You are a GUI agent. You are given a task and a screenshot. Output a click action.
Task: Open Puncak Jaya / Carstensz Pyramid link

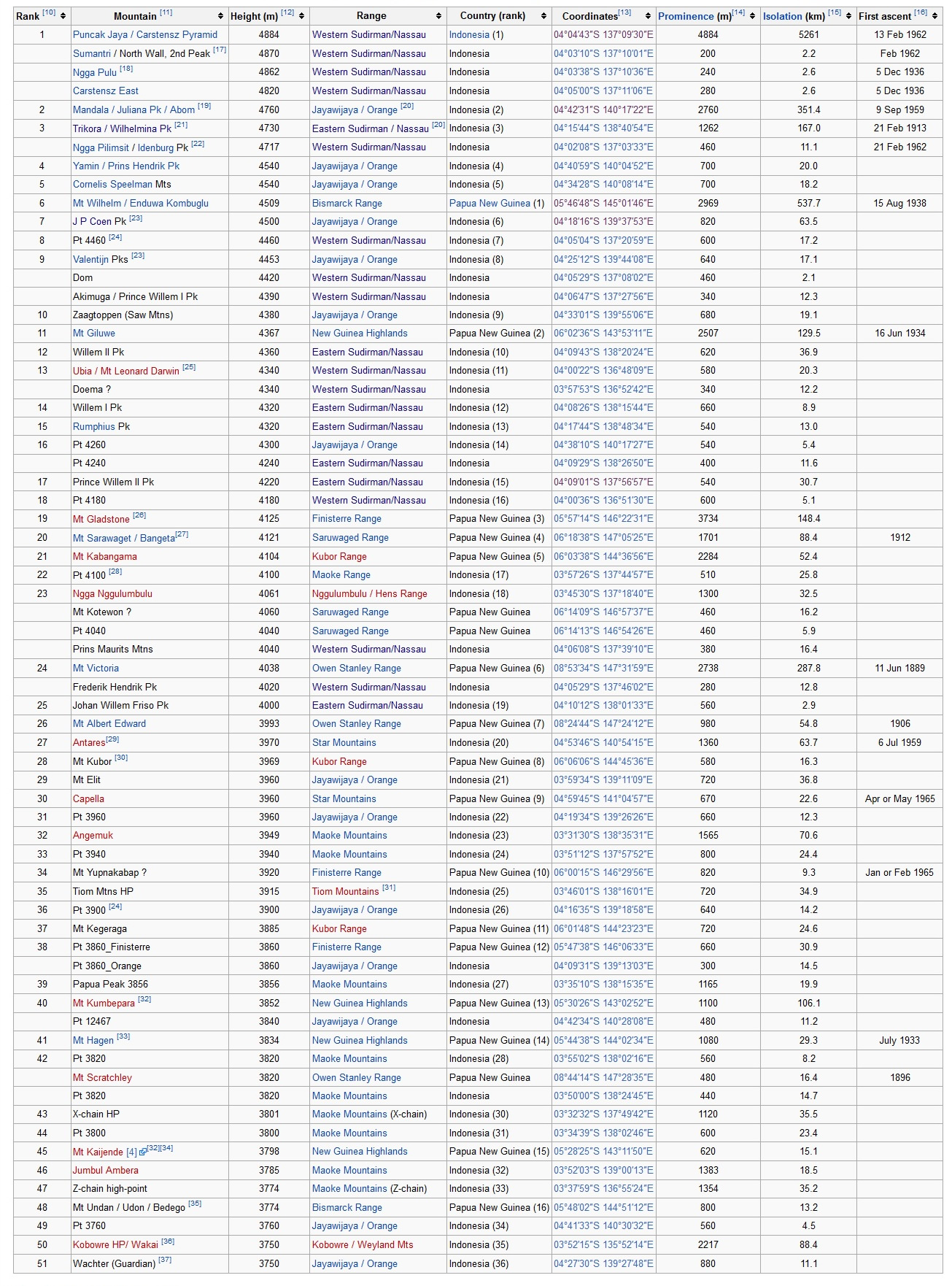click(x=145, y=34)
